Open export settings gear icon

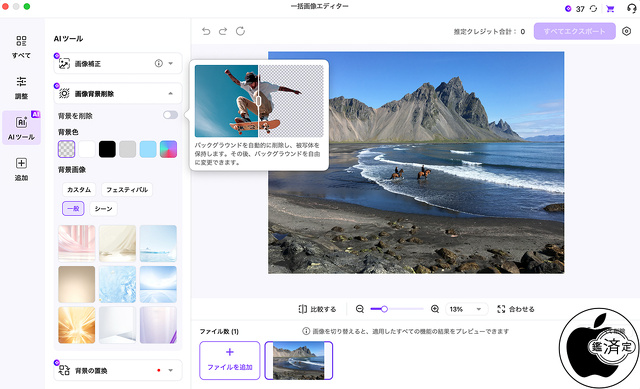point(627,31)
